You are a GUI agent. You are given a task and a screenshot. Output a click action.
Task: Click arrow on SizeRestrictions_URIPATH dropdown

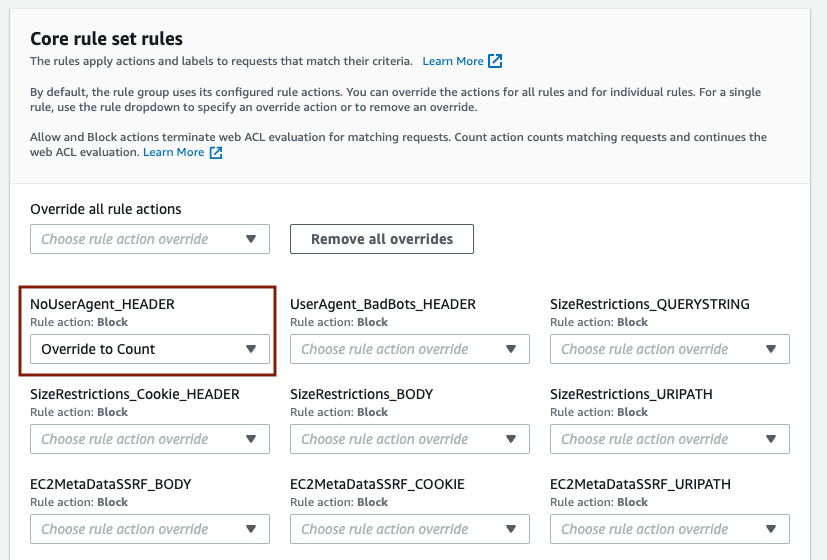771,439
